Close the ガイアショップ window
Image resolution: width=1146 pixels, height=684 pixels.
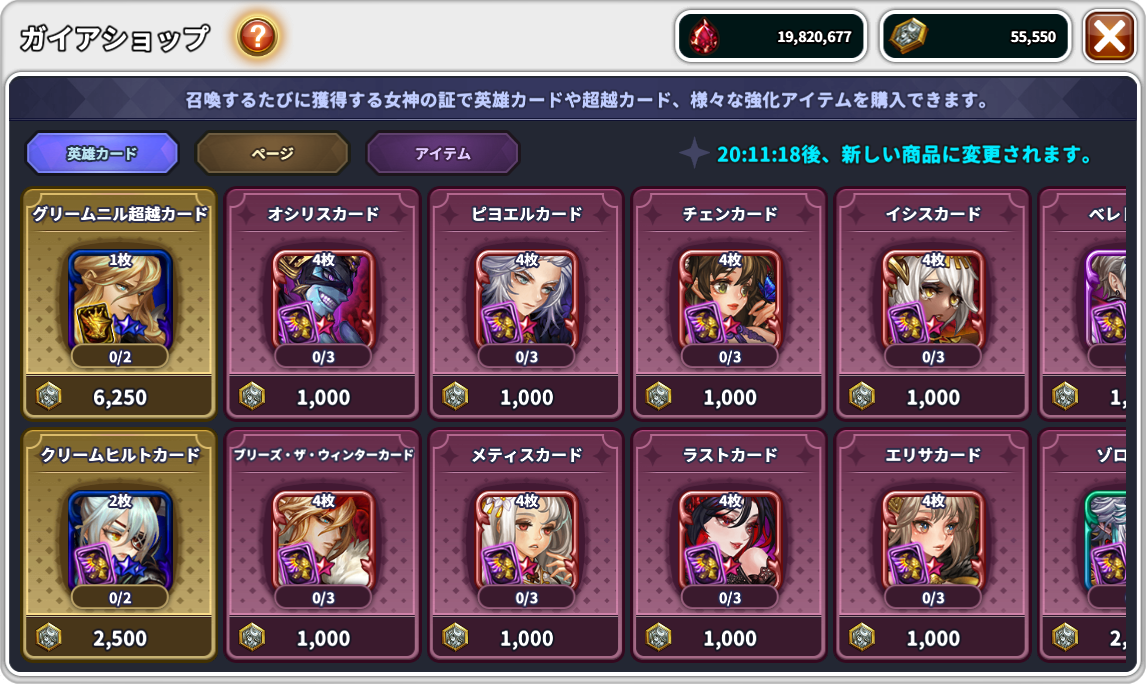[x=1109, y=36]
